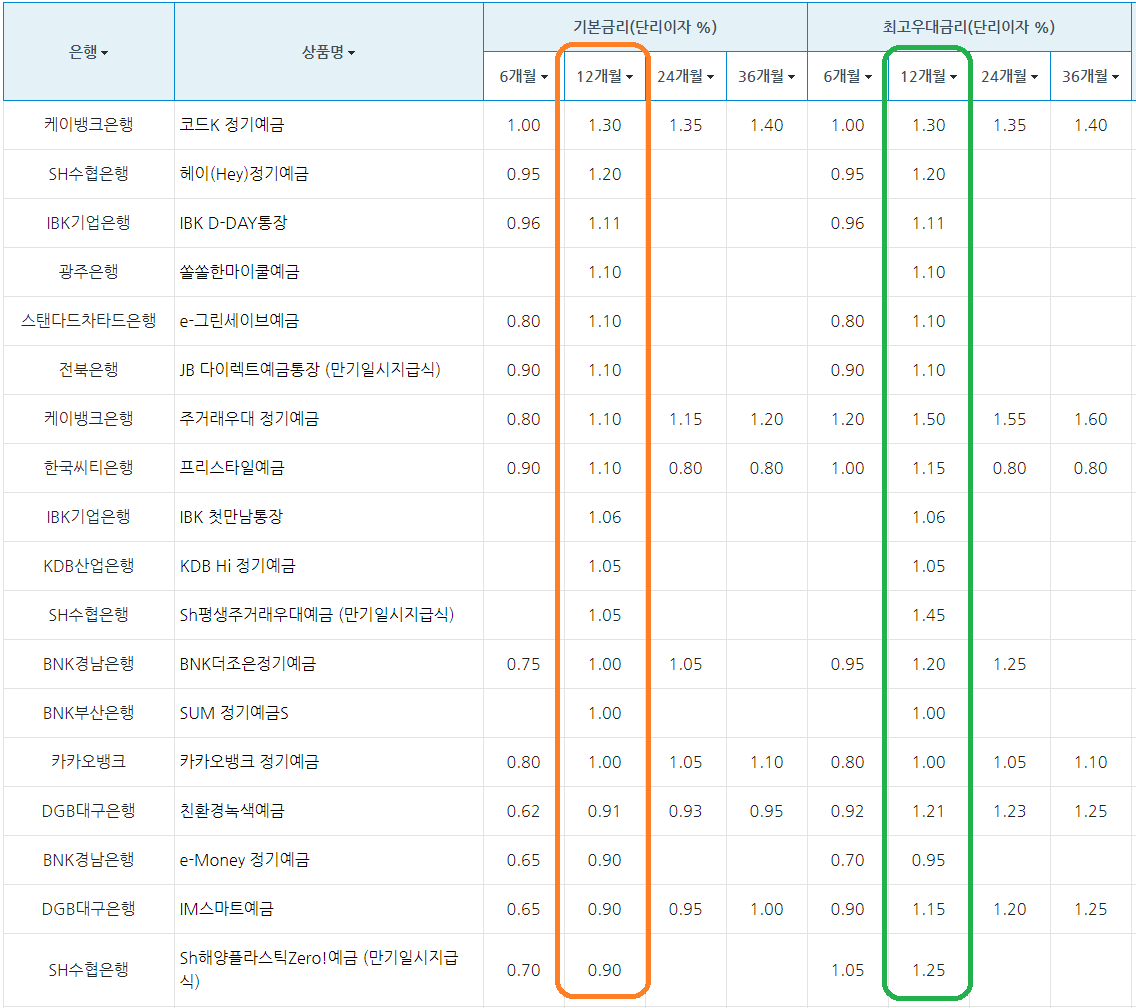Open the Sh해양플라스틱Zero!예금 product
Screen dimensions: 1136x1008
coord(319,970)
